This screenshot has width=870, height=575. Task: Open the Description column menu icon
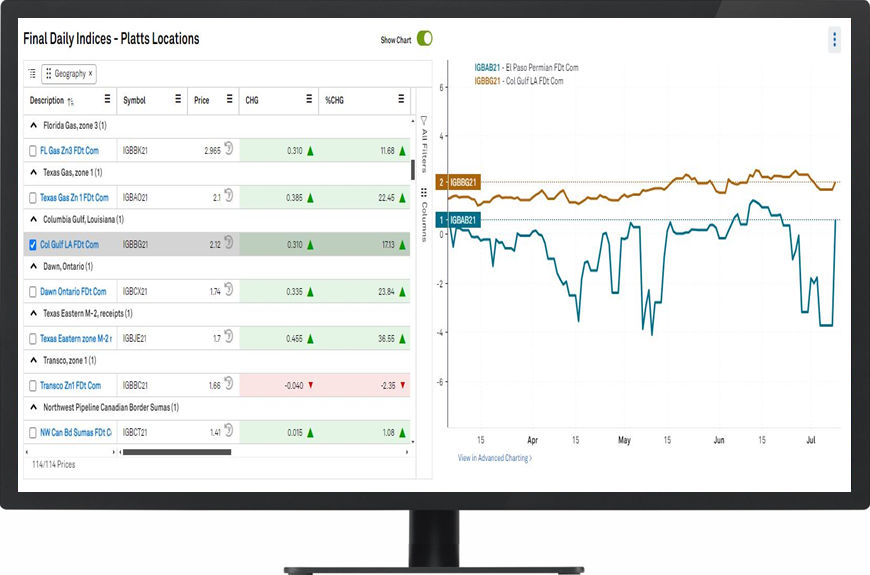(107, 100)
